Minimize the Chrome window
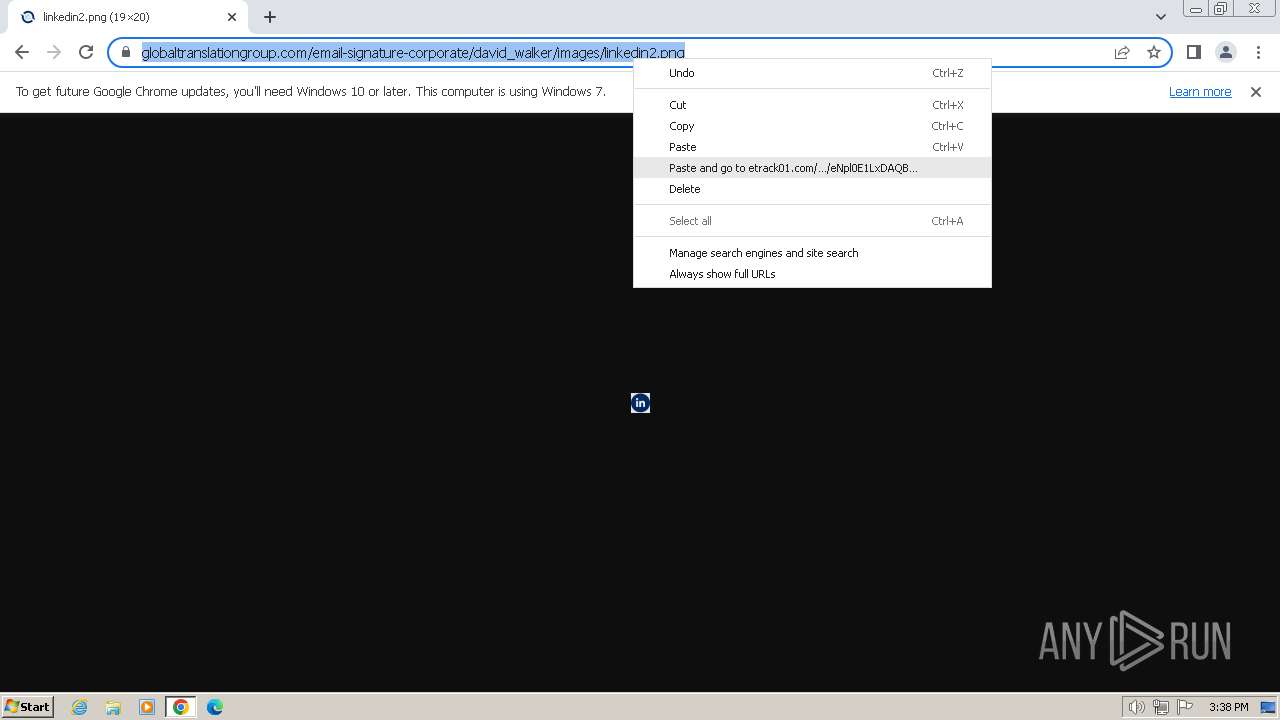 pyautogui.click(x=1196, y=9)
